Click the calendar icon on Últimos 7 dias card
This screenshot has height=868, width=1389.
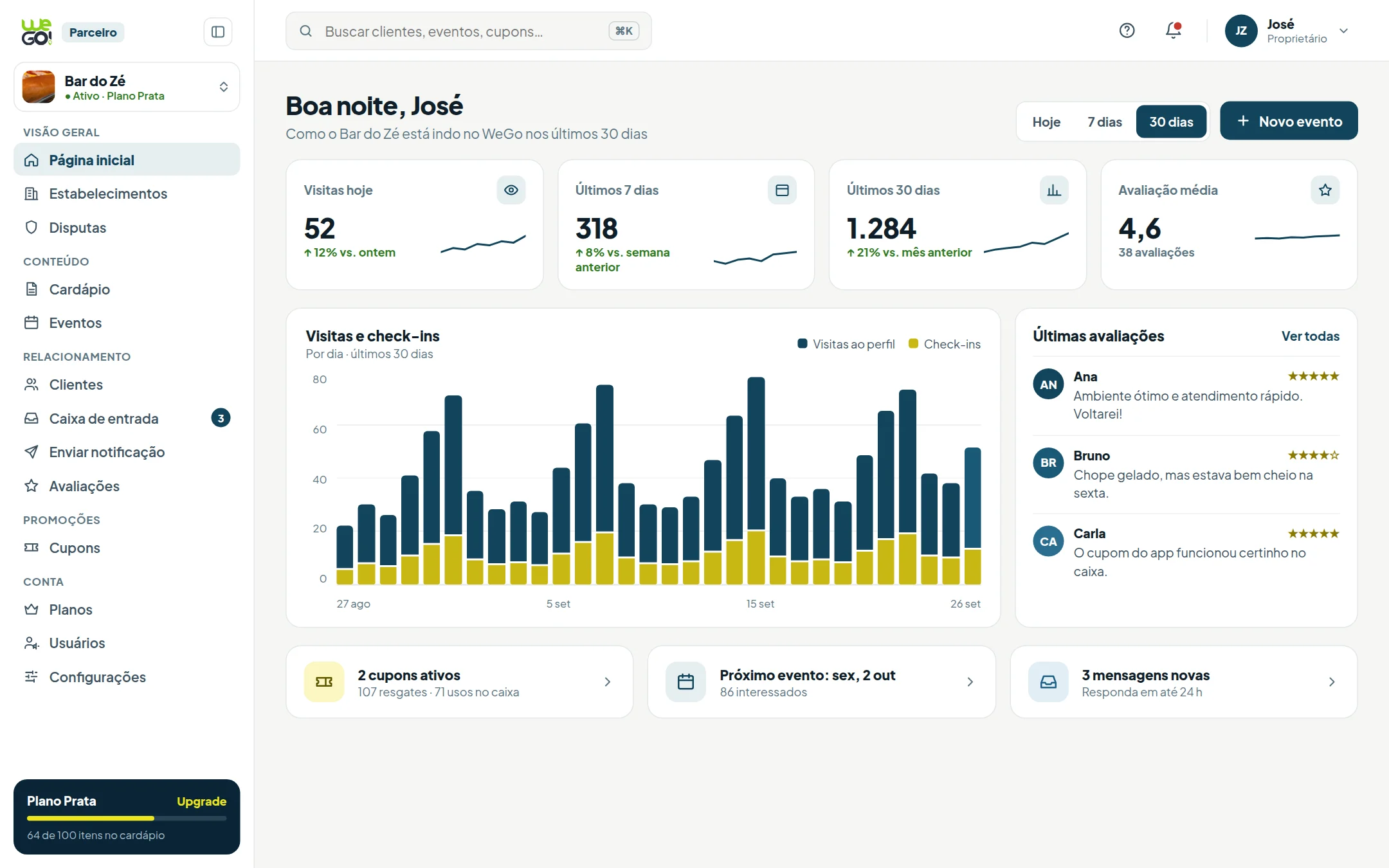(x=782, y=190)
